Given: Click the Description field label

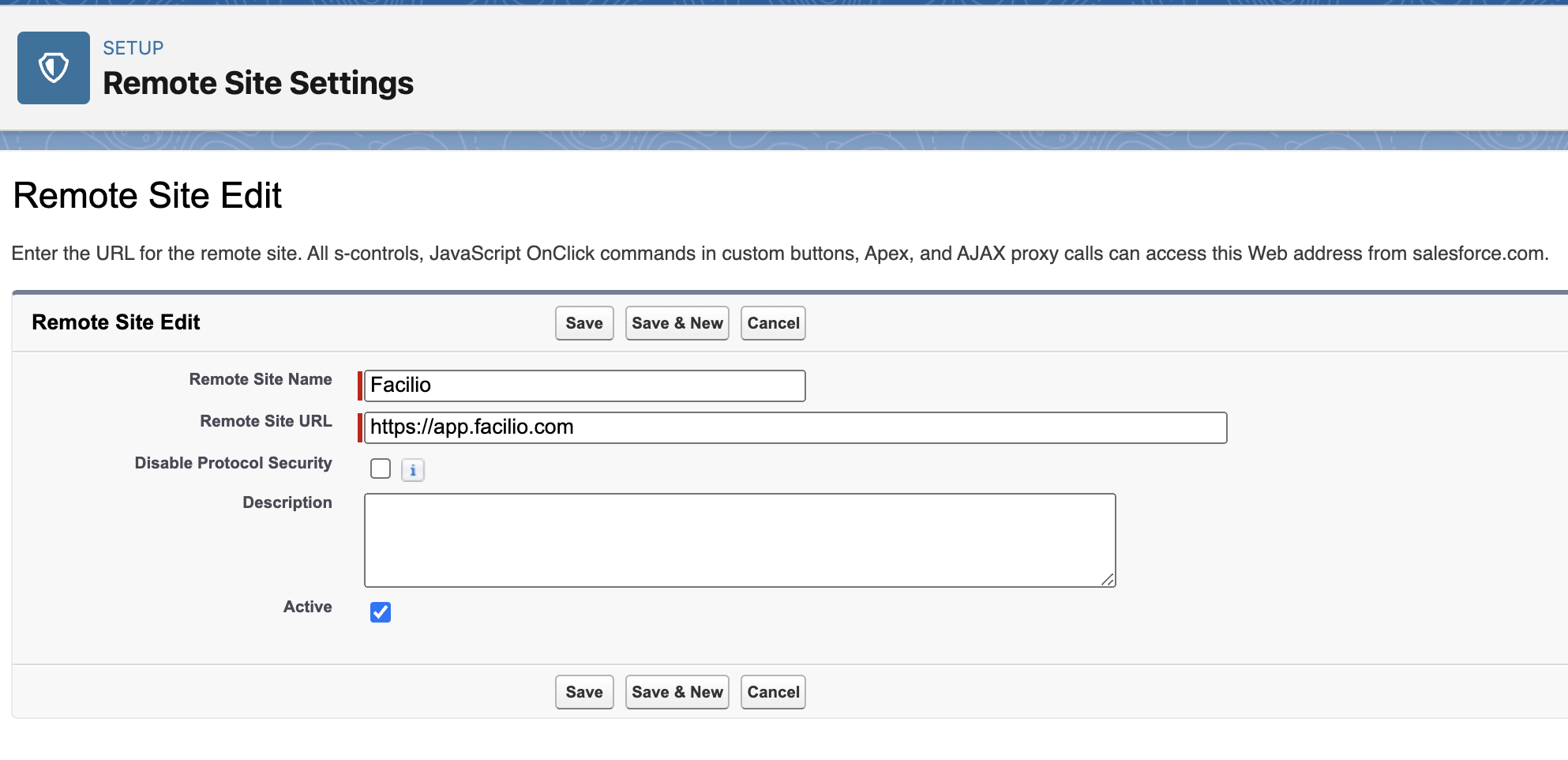Looking at the screenshot, I should (287, 502).
